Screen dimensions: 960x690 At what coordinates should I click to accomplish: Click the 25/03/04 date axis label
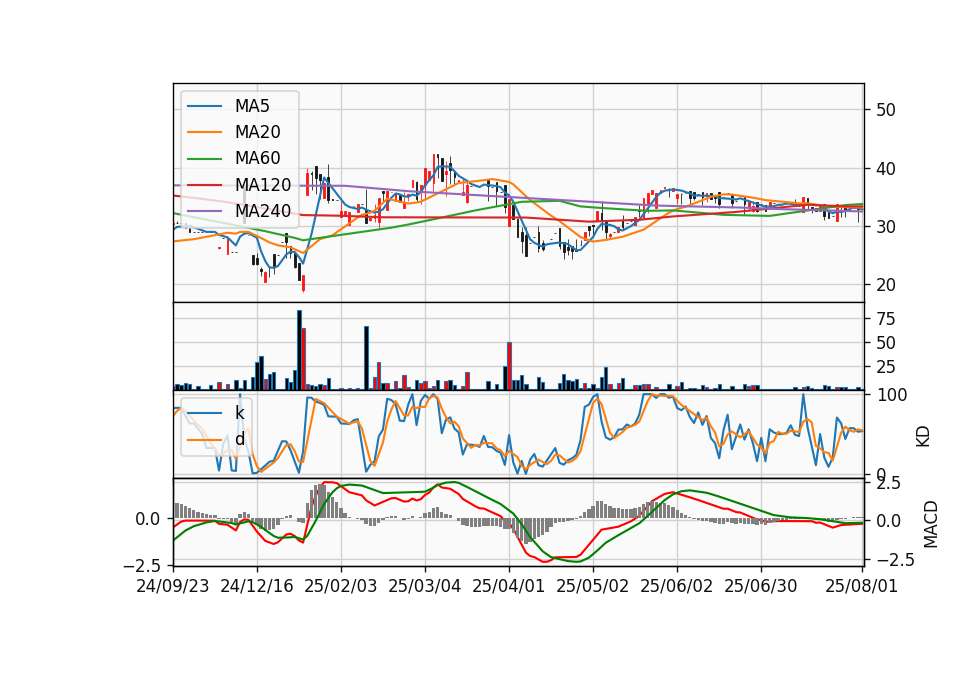coord(424,586)
